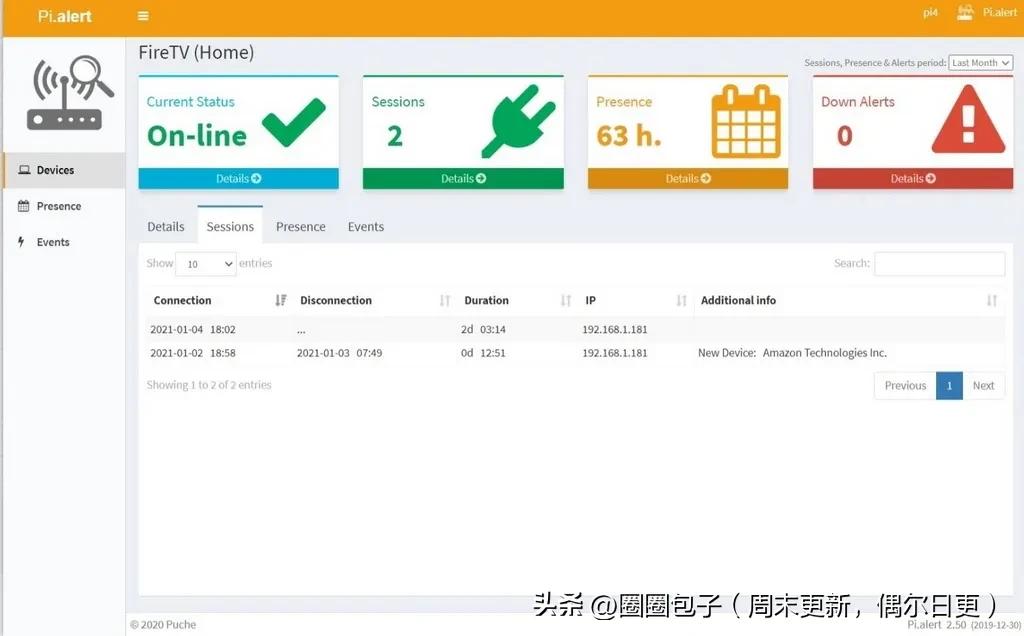Image resolution: width=1024 pixels, height=636 pixels.
Task: Switch to the Details tab
Action: (x=166, y=227)
